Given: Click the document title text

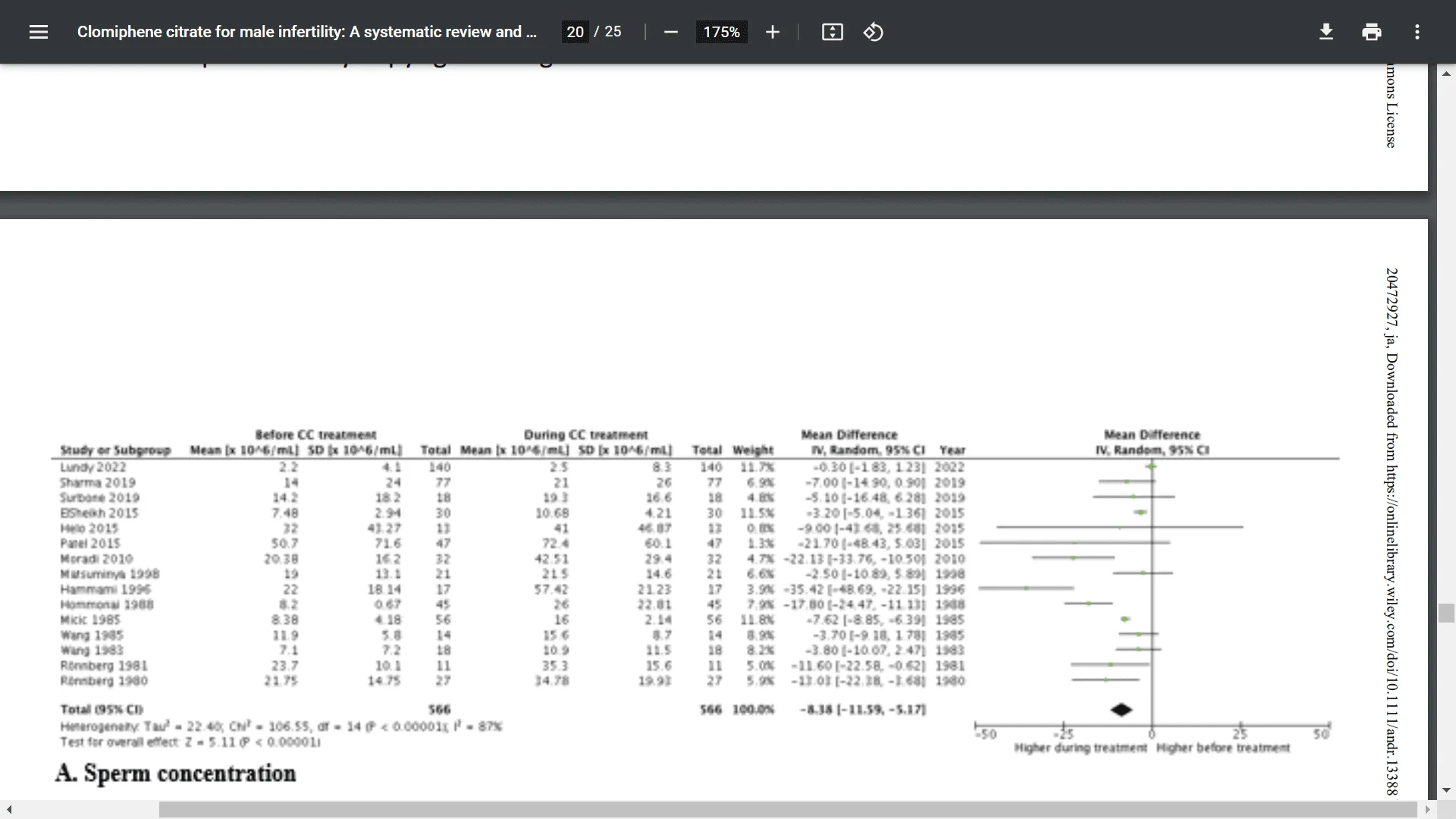Looking at the screenshot, I should coord(306,32).
